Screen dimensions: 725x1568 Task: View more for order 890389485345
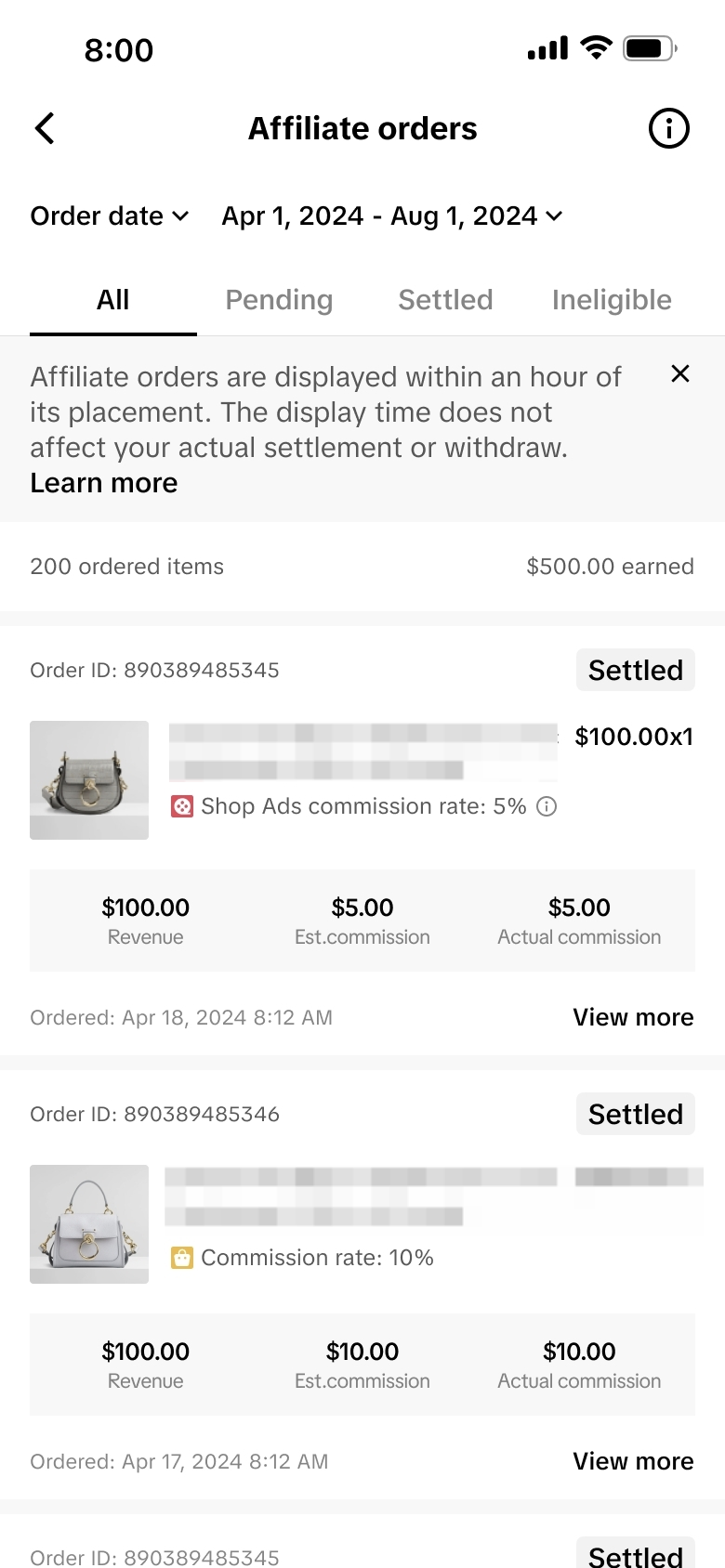pos(633,1017)
